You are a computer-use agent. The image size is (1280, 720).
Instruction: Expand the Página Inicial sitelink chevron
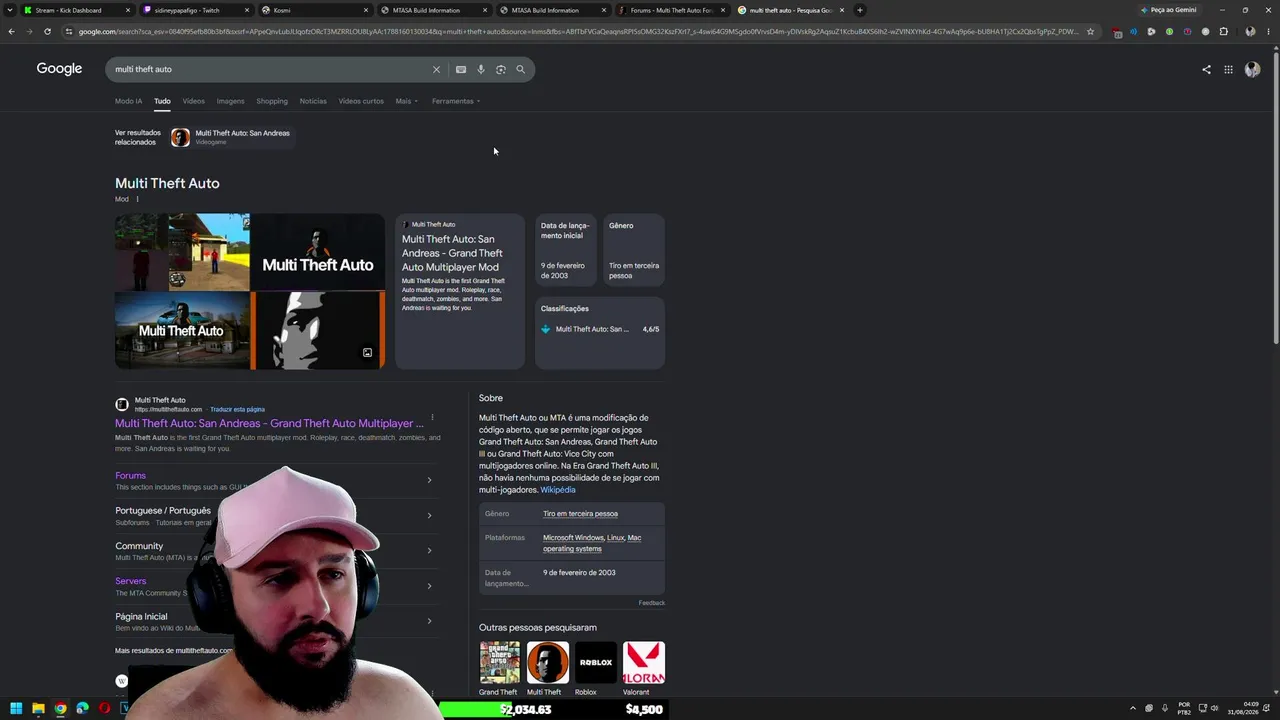(x=429, y=621)
